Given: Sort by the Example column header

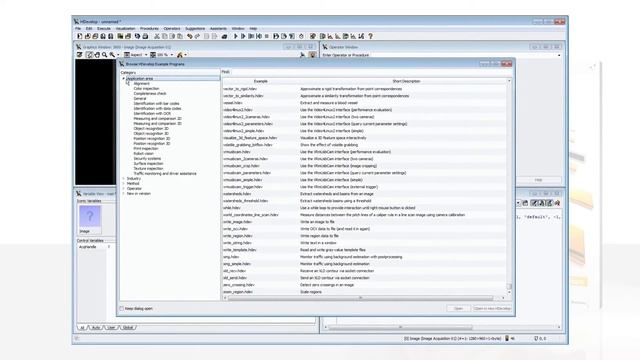Looking at the screenshot, I should click(260, 81).
